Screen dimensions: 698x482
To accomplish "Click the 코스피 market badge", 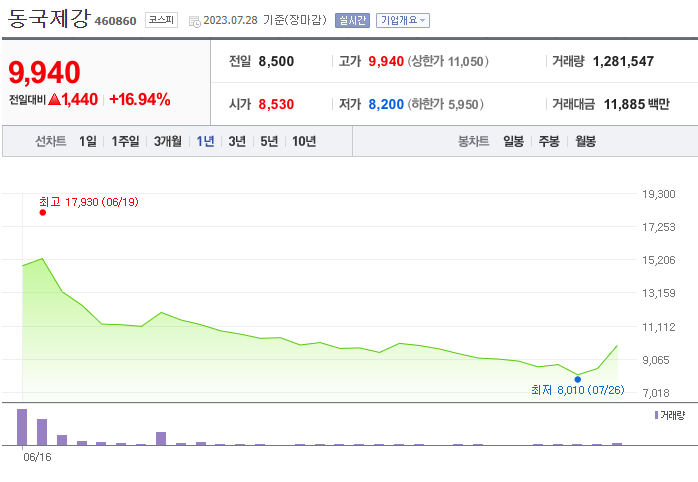I will [161, 20].
